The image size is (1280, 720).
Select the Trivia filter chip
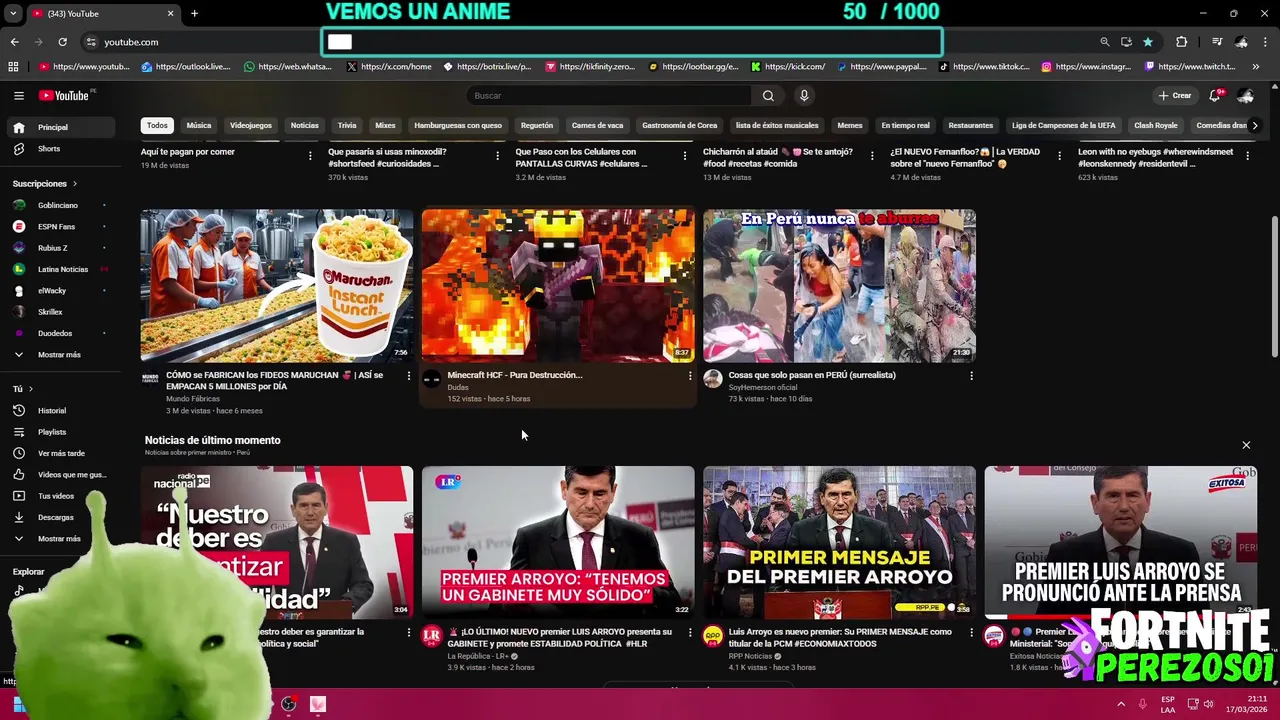pyautogui.click(x=346, y=126)
